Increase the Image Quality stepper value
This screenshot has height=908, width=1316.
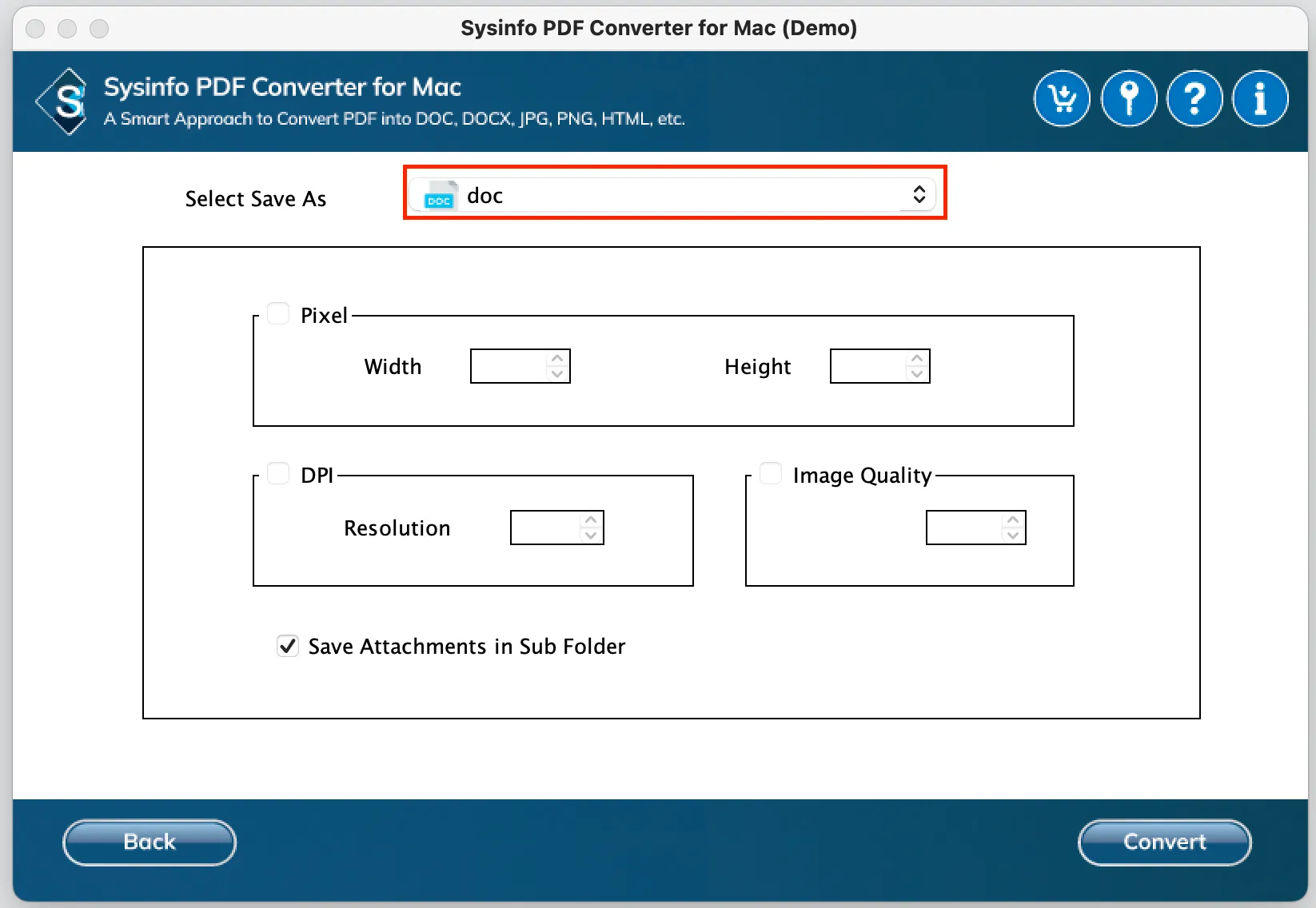pyautogui.click(x=1013, y=520)
